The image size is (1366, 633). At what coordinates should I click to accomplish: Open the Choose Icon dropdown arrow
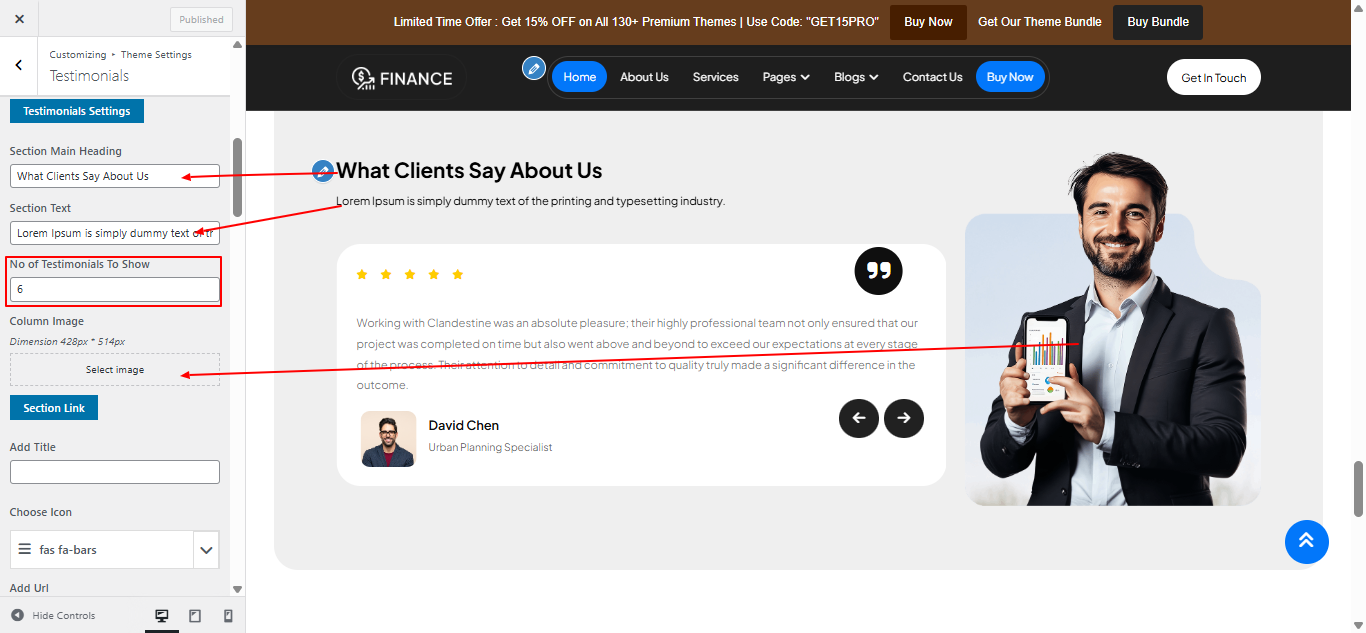pos(206,550)
